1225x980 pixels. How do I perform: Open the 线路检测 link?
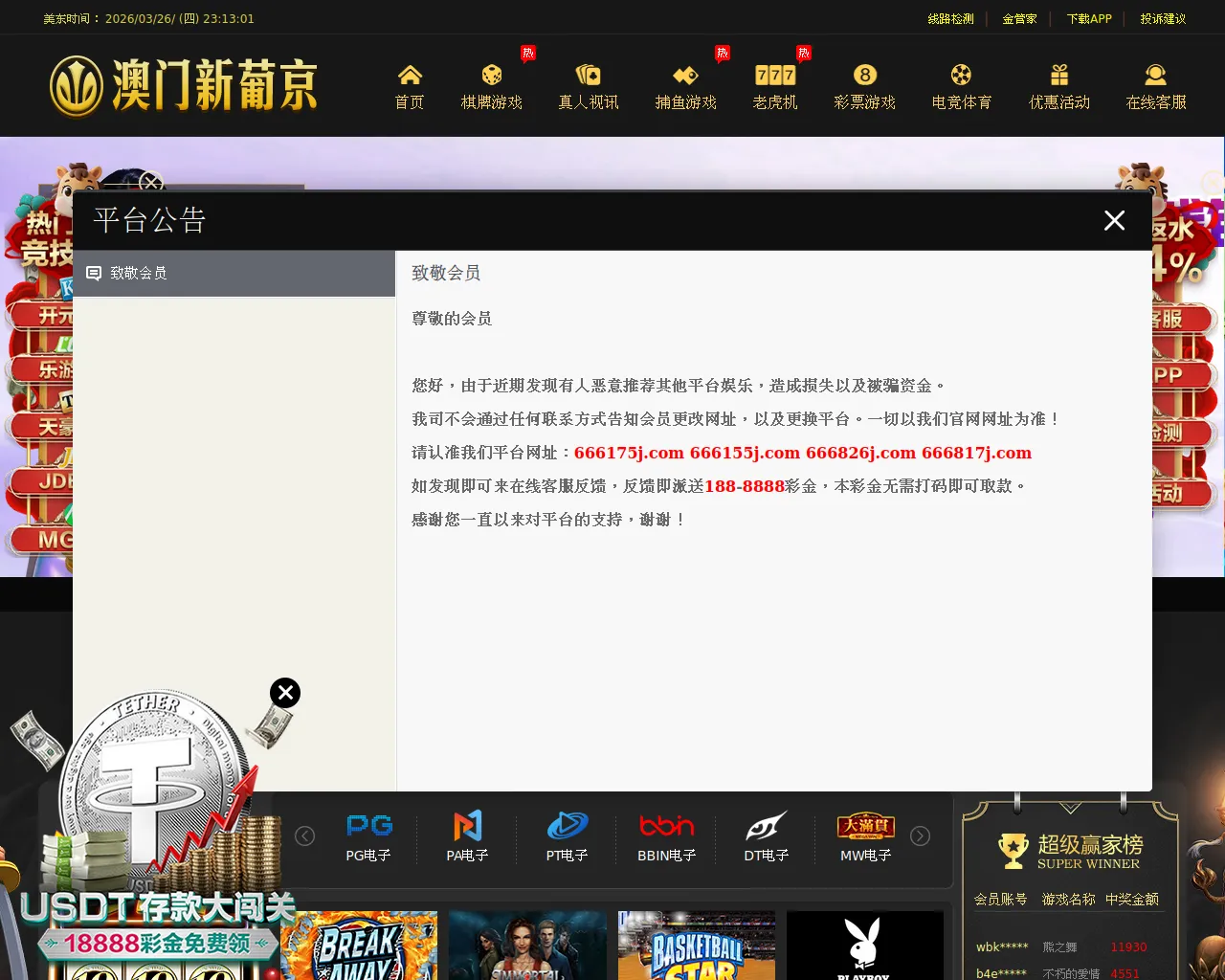tap(951, 18)
